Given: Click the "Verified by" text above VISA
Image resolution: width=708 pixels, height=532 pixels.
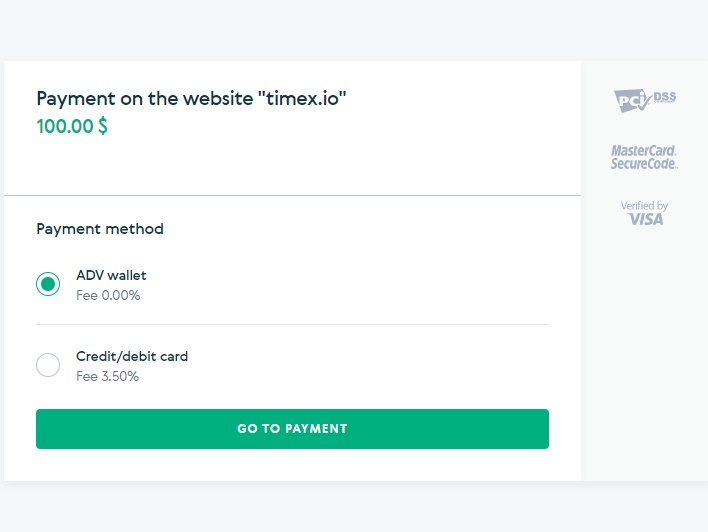Looking at the screenshot, I should pos(644,206).
